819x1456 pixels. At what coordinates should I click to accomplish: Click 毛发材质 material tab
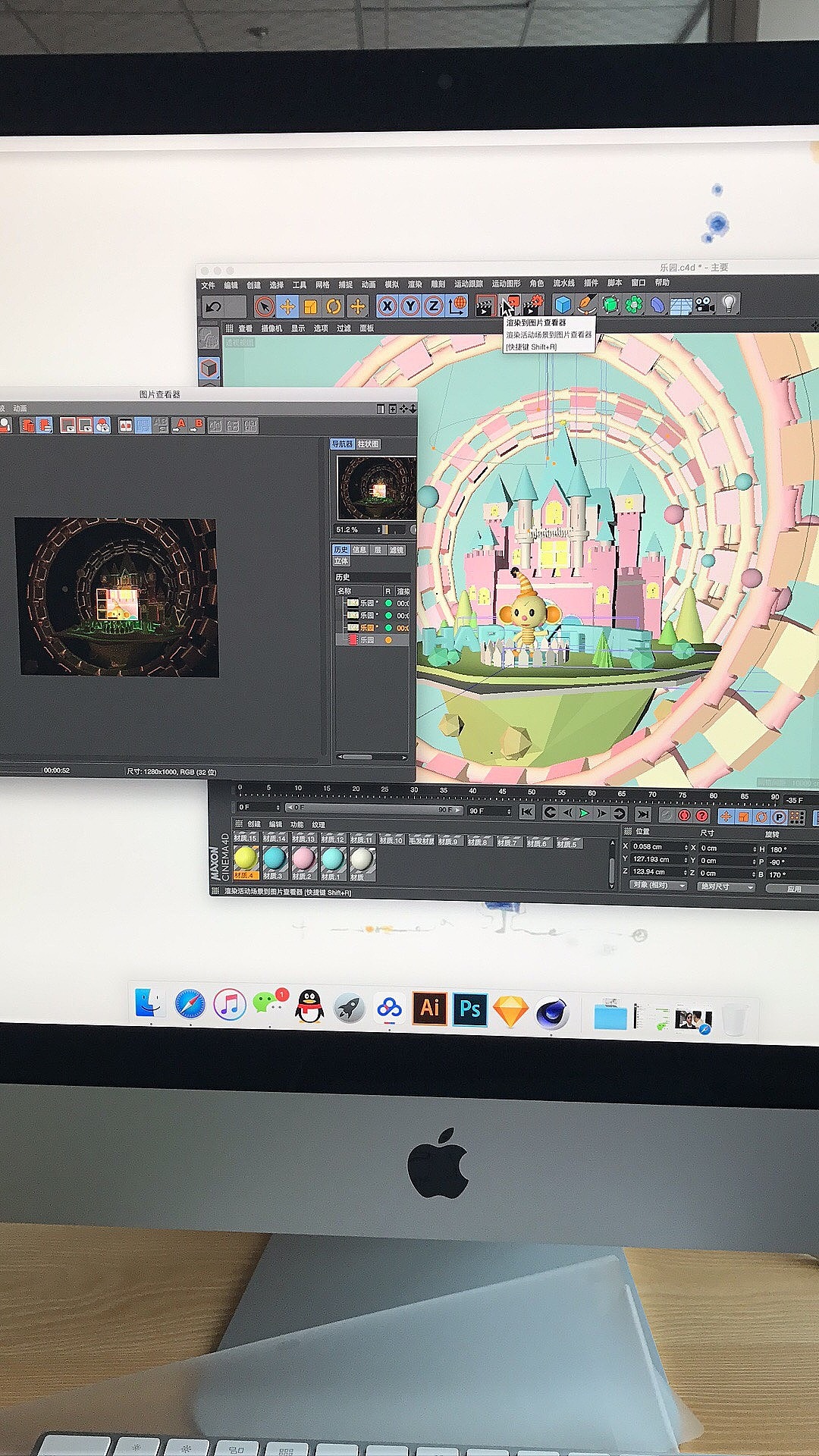click(422, 840)
